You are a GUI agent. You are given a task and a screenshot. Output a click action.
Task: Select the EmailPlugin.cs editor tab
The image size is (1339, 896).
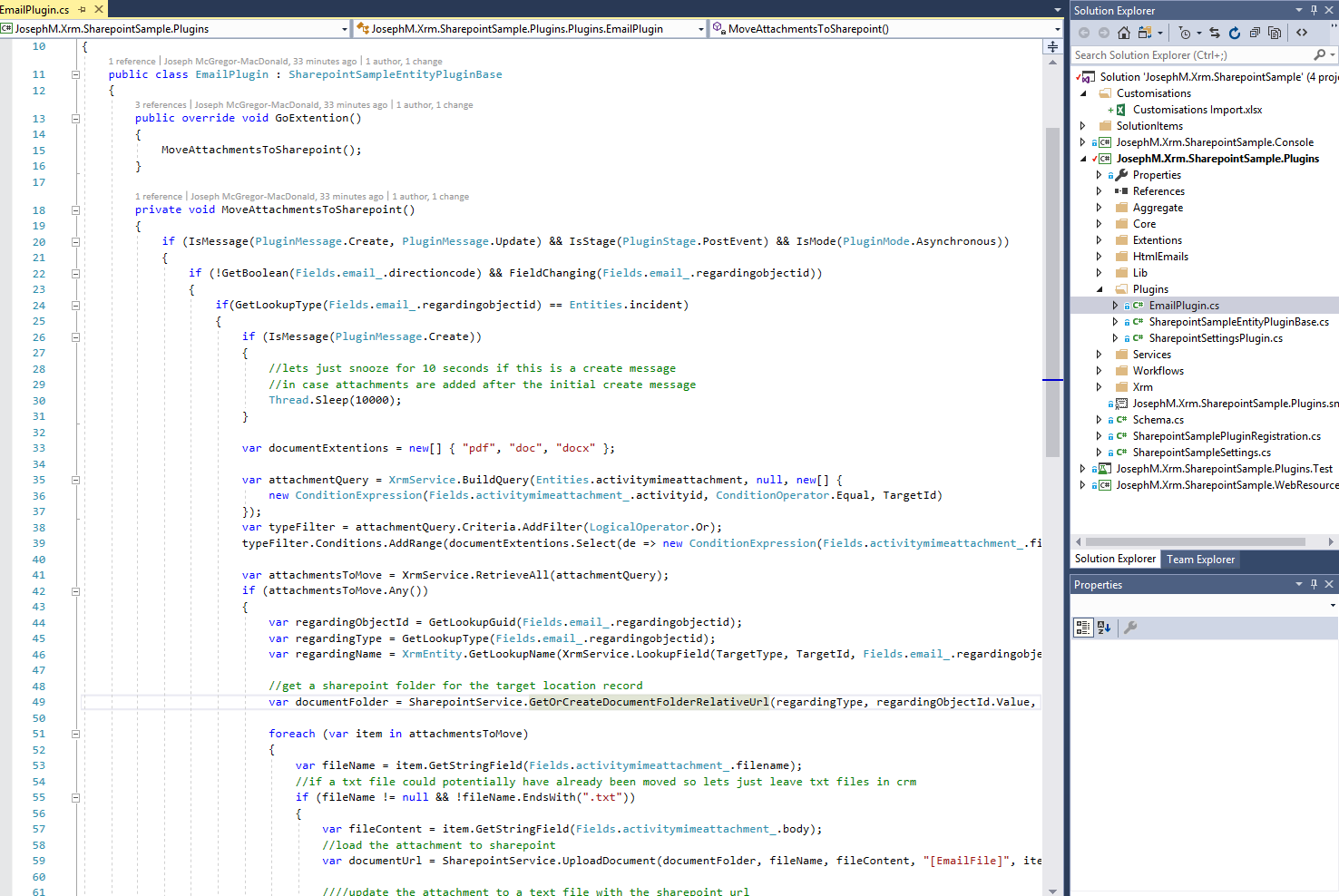(x=36, y=9)
